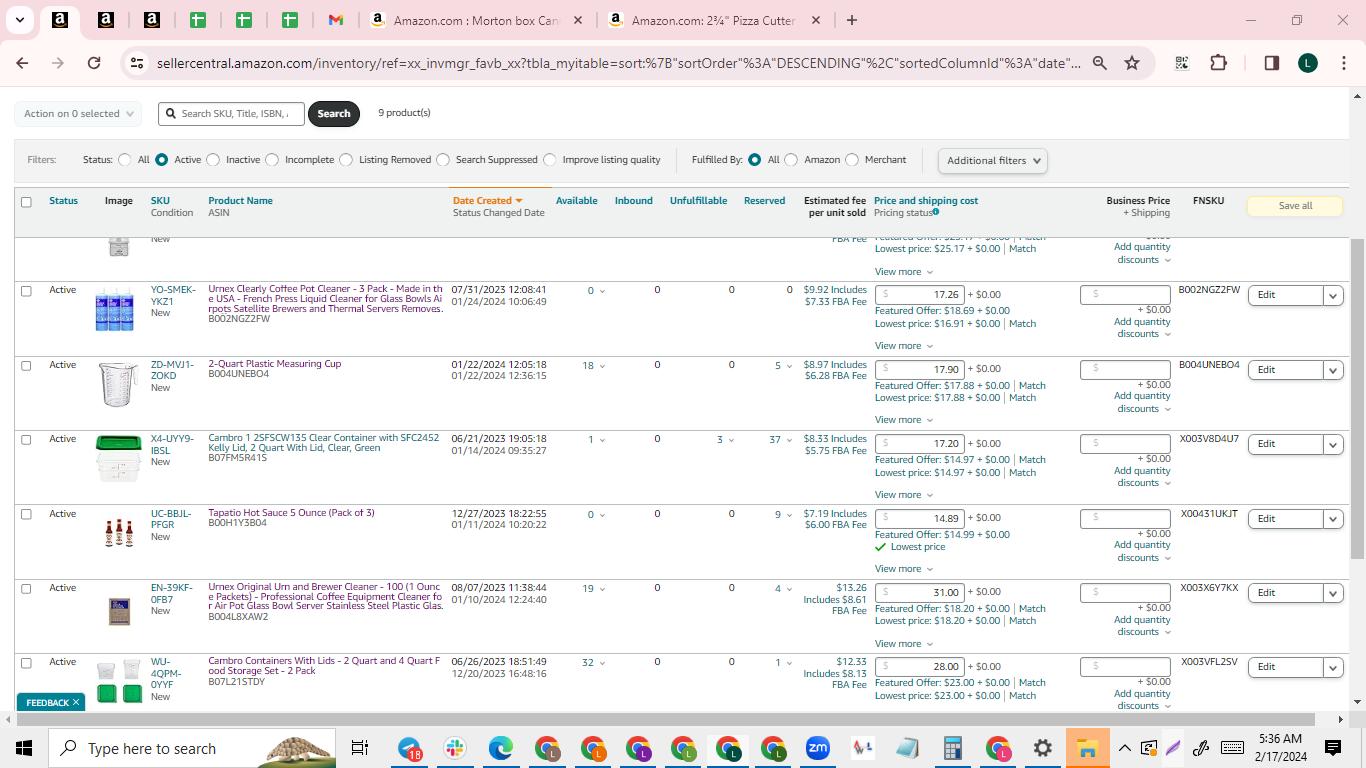Image resolution: width=1366 pixels, height=768 pixels.
Task: Sort table by Product Name column header
Action: [x=240, y=201]
